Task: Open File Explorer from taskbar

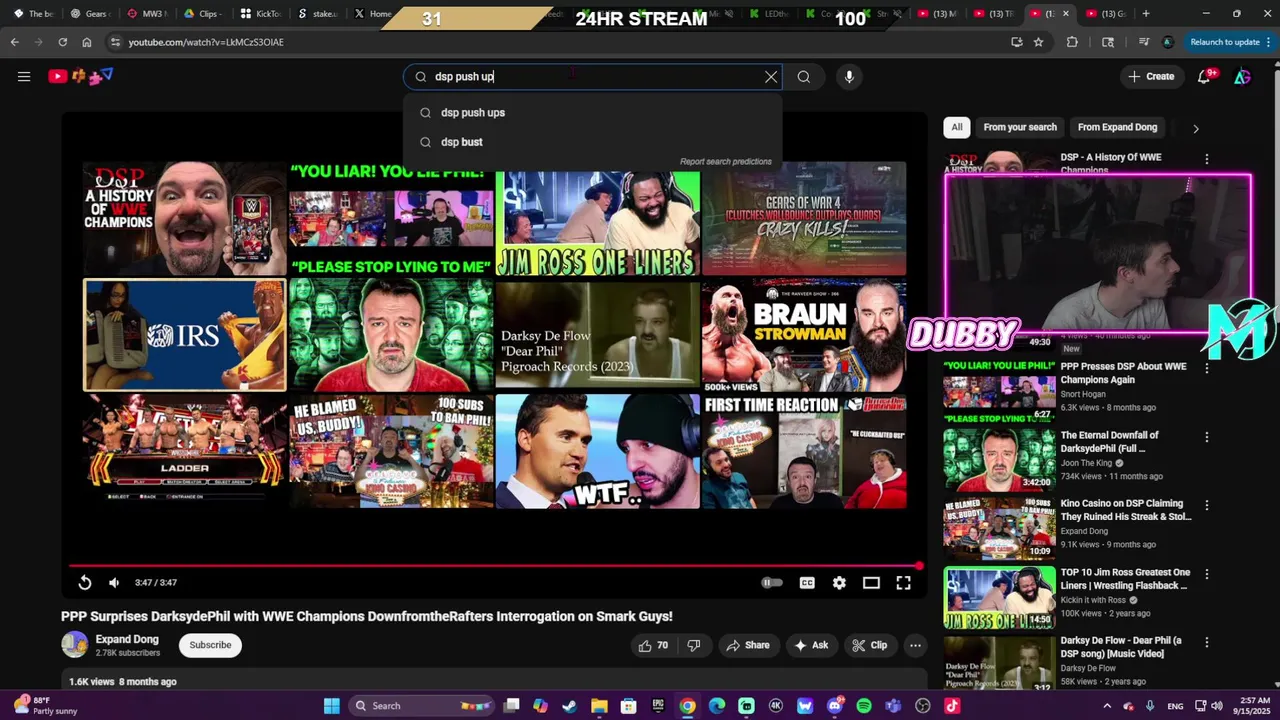Action: (x=599, y=706)
